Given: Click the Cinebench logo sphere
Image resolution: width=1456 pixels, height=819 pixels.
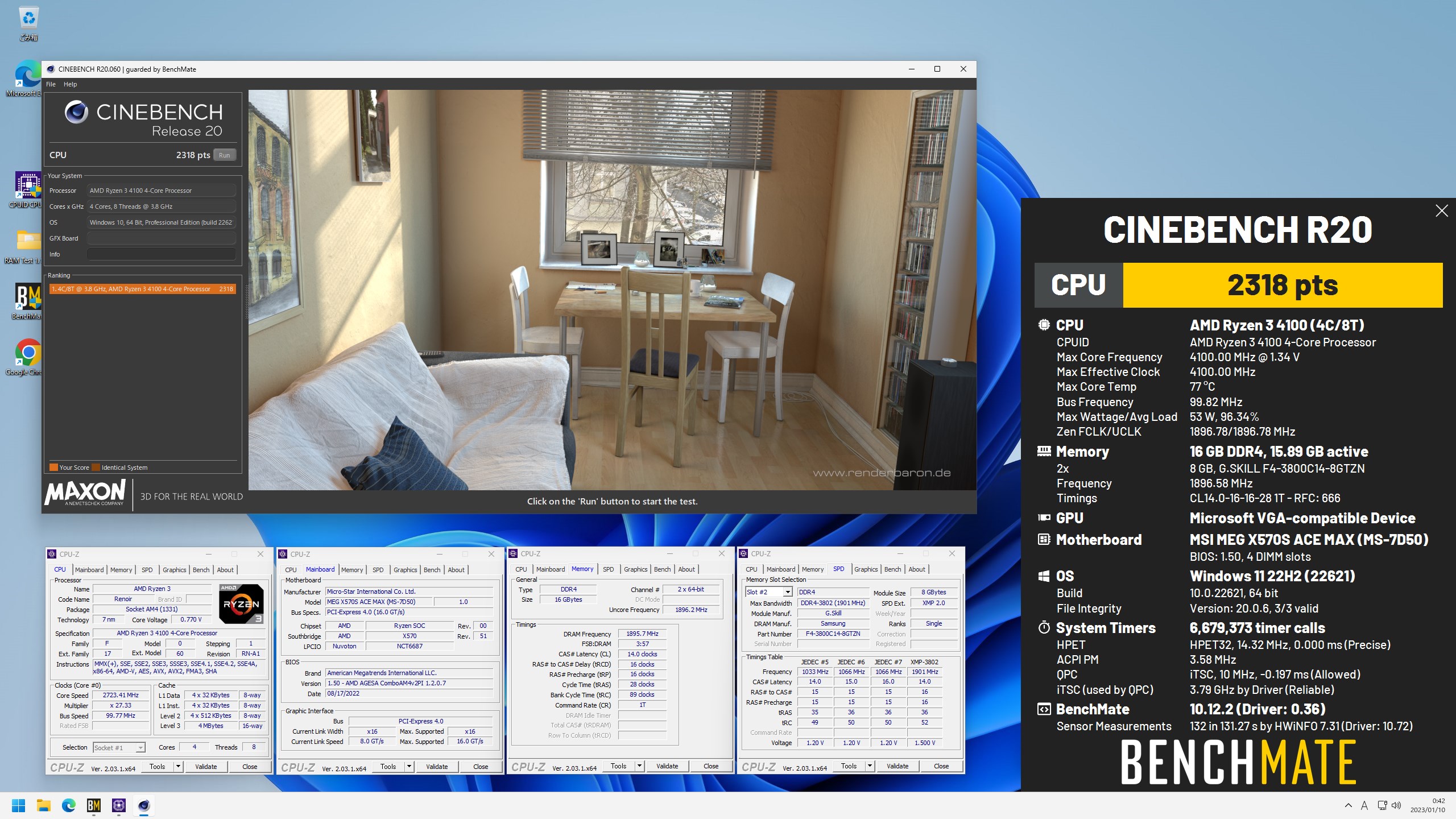Looking at the screenshot, I should [x=76, y=112].
